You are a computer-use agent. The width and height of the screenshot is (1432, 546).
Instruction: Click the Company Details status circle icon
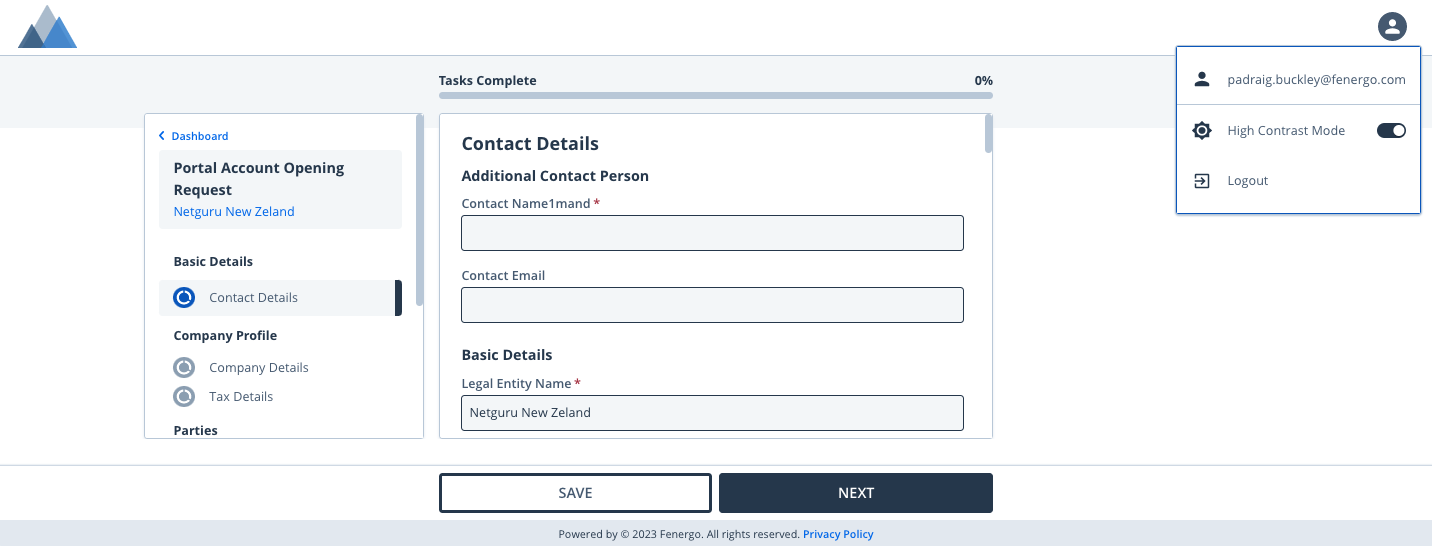point(184,367)
